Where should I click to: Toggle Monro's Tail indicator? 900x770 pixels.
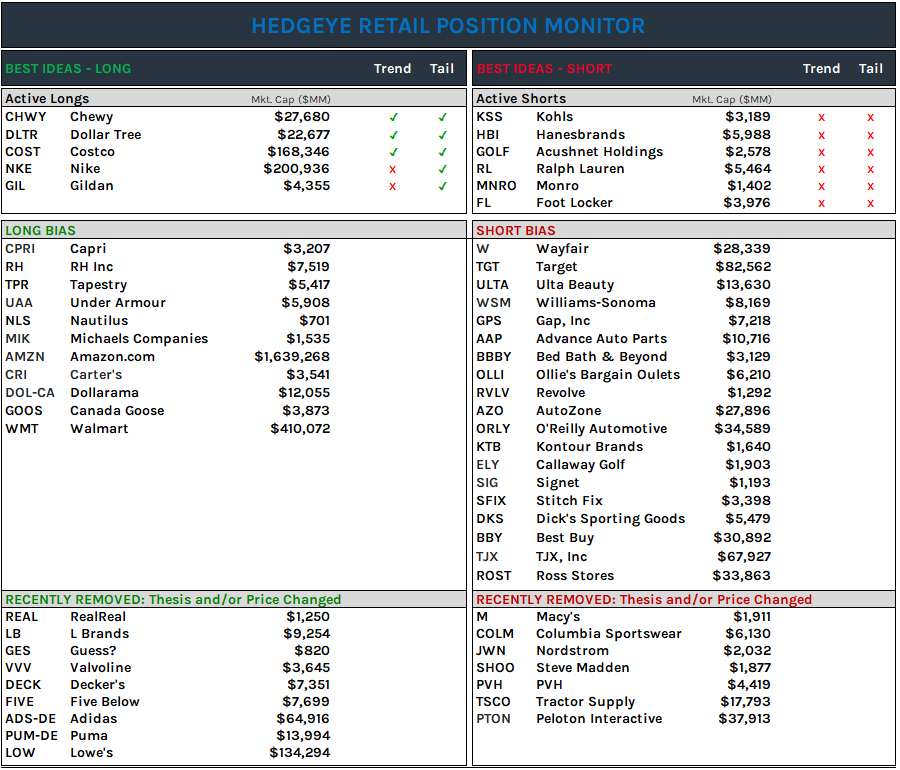click(x=870, y=185)
